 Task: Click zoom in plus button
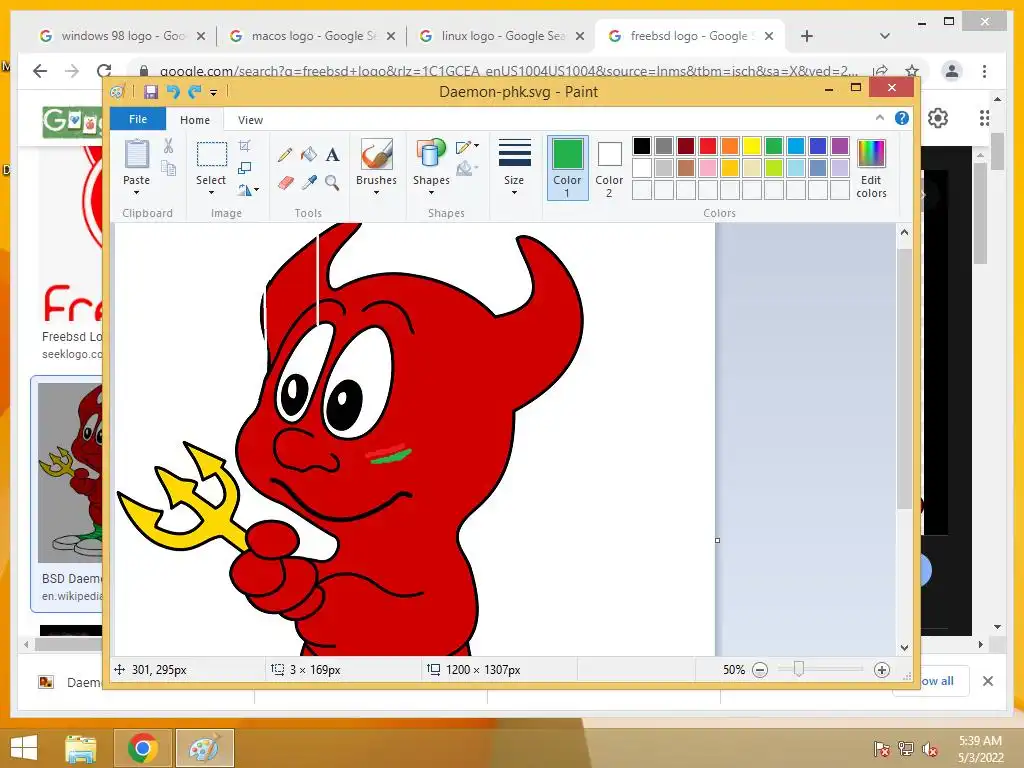(x=882, y=669)
